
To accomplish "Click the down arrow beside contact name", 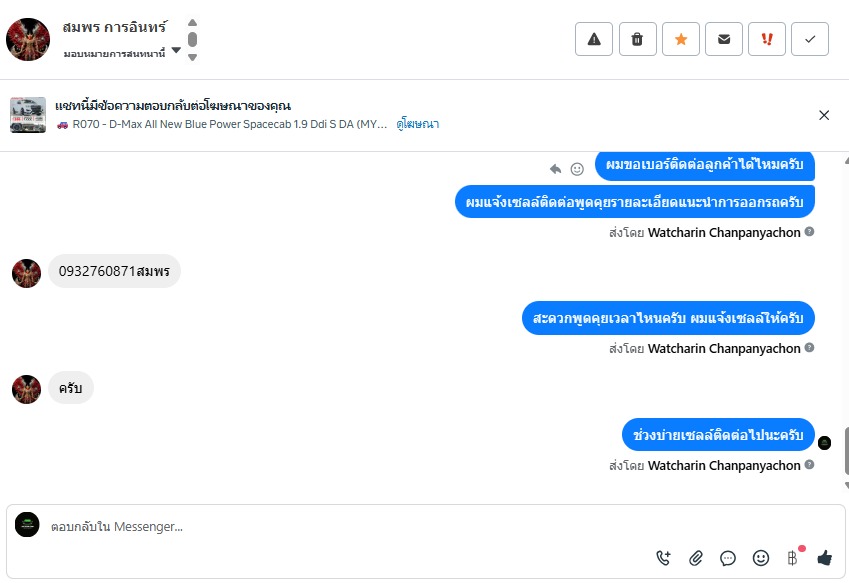I will [x=192, y=57].
